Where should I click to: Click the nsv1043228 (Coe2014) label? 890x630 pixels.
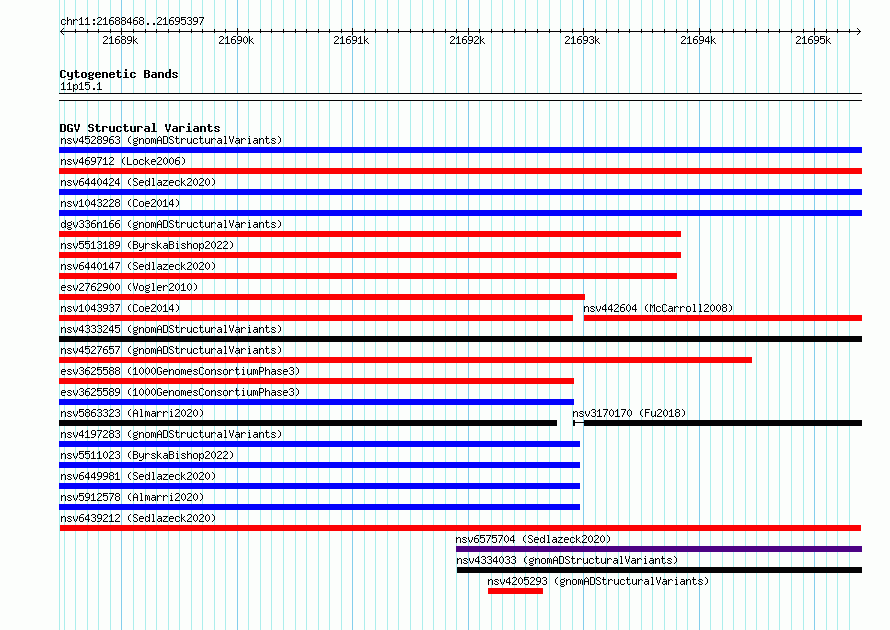point(120,203)
